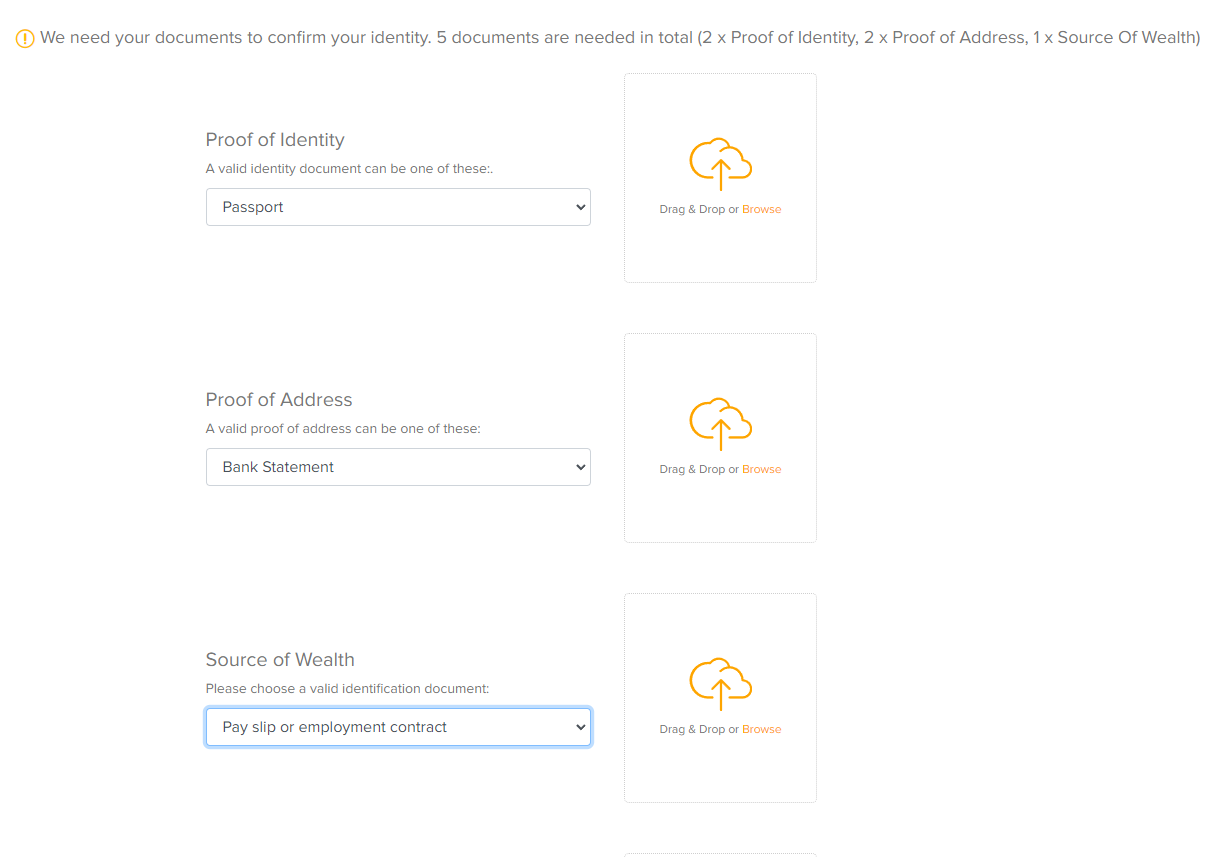This screenshot has width=1219, height=857.
Task: Click 'A valid proof of address can be one of these' text
Action: [x=343, y=429]
